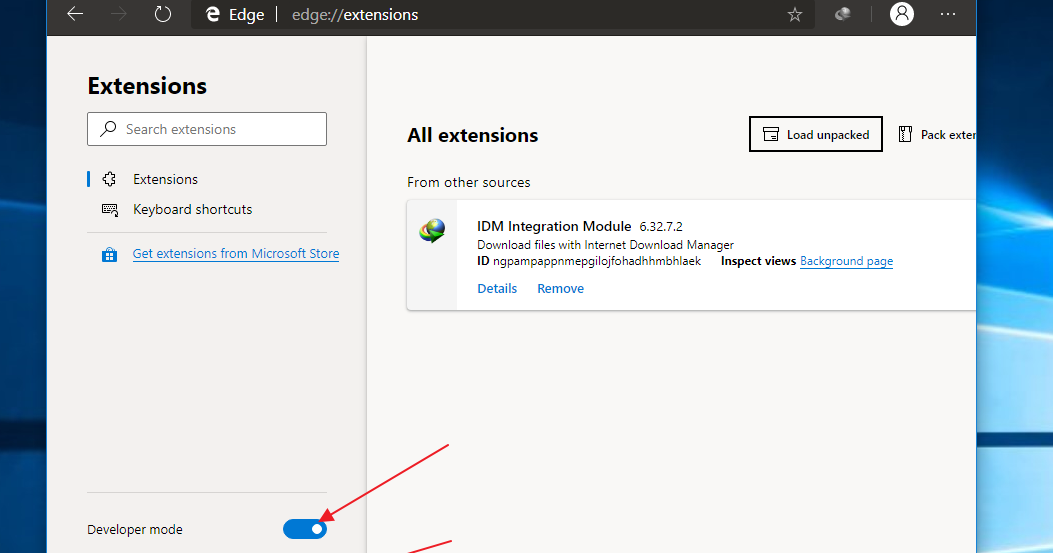Open the IDM extension toolbar icon
The image size is (1053, 553).
point(843,14)
